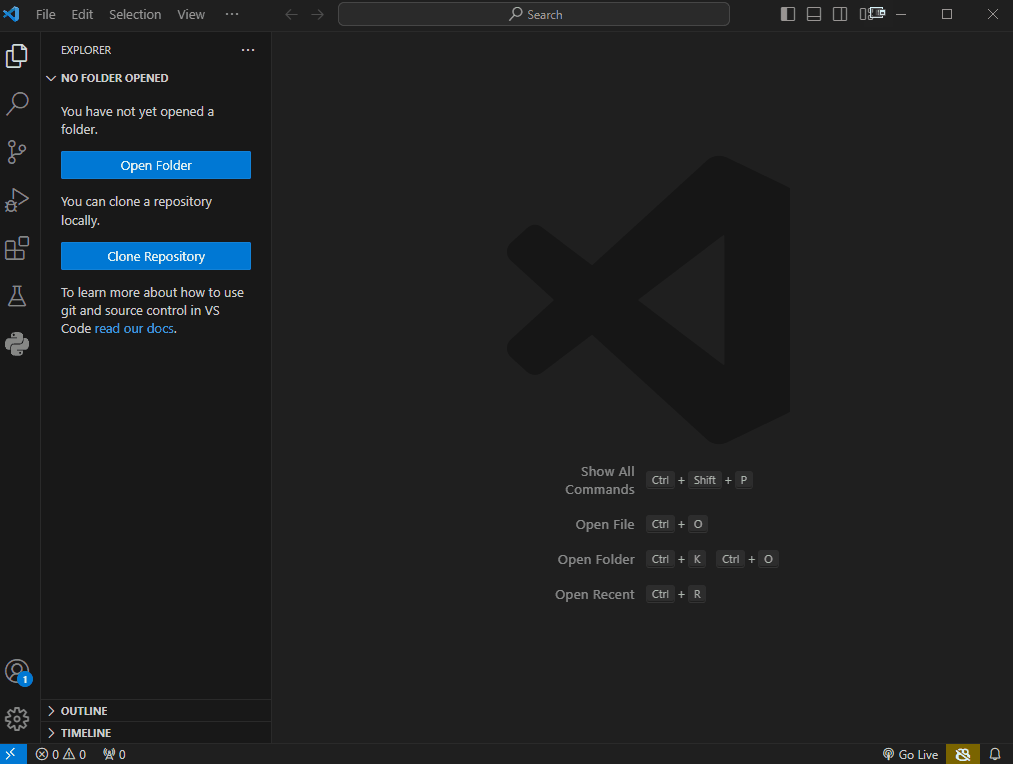1013x764 pixels.
Task: Click the highlighted status bar icon beside Go Live
Action: (963, 754)
